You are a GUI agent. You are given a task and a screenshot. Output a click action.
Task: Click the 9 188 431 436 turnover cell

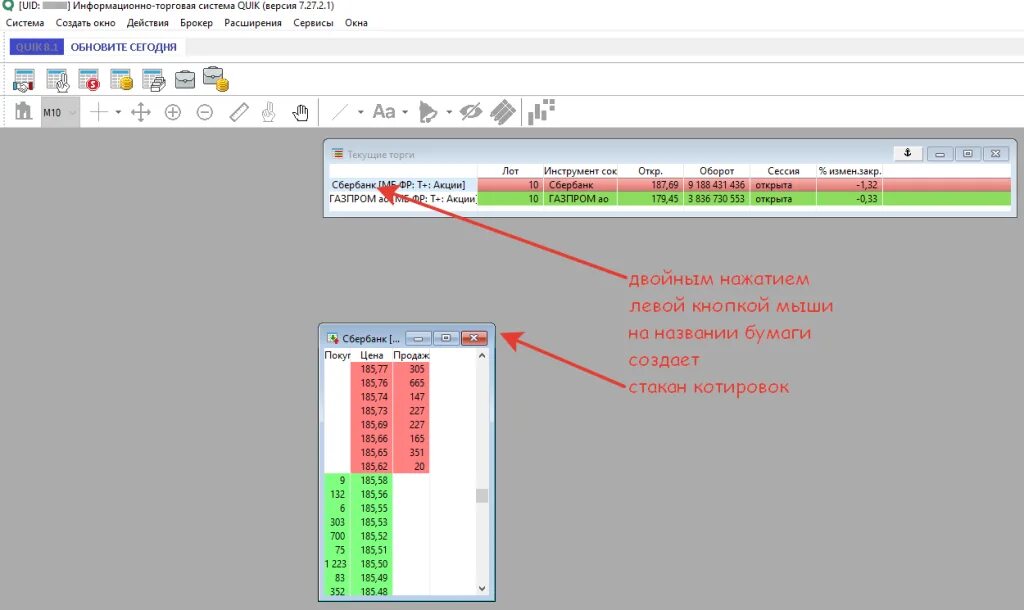pyautogui.click(x=716, y=185)
